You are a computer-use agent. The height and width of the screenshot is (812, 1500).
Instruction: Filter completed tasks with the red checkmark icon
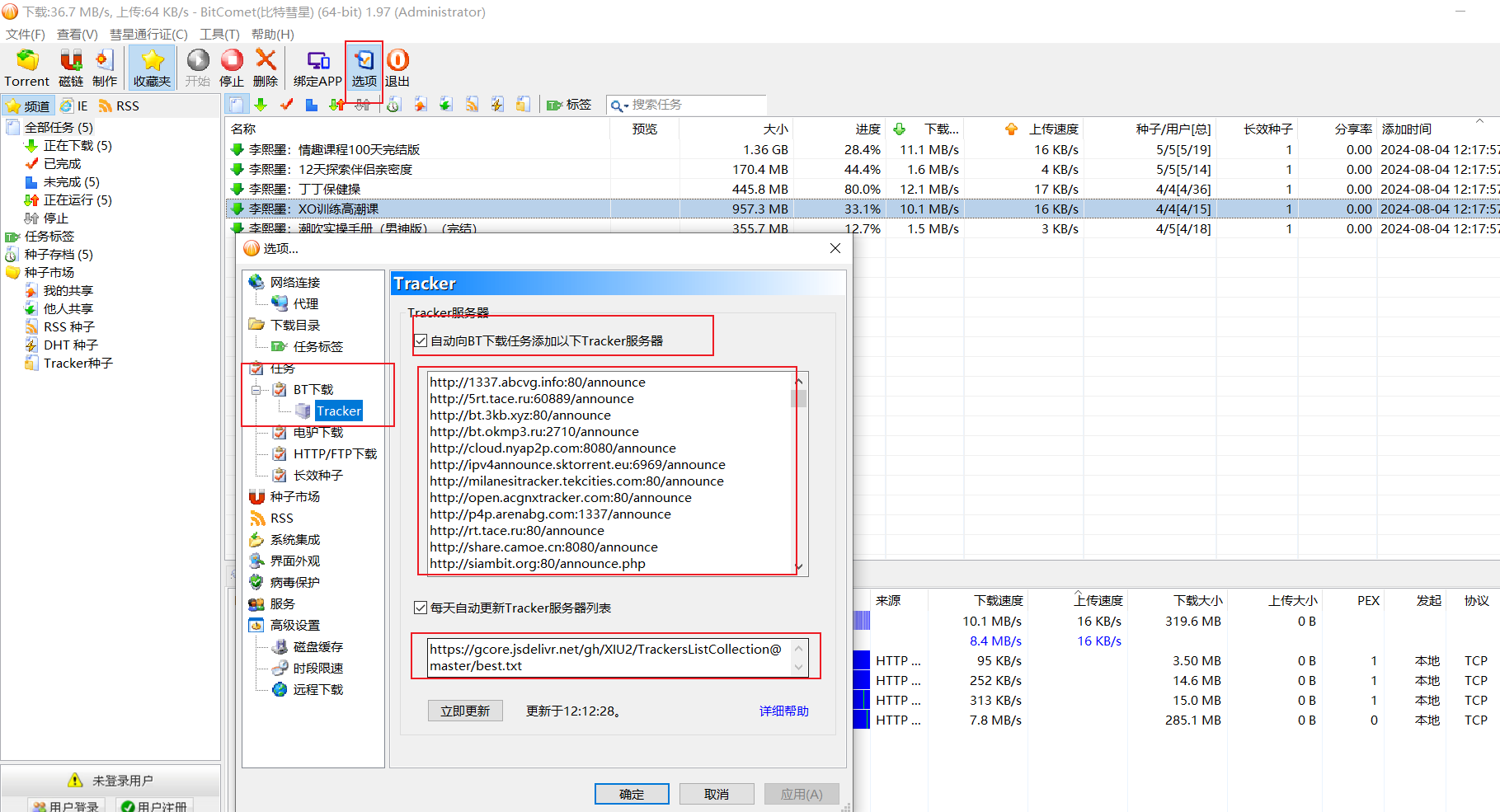tap(286, 105)
